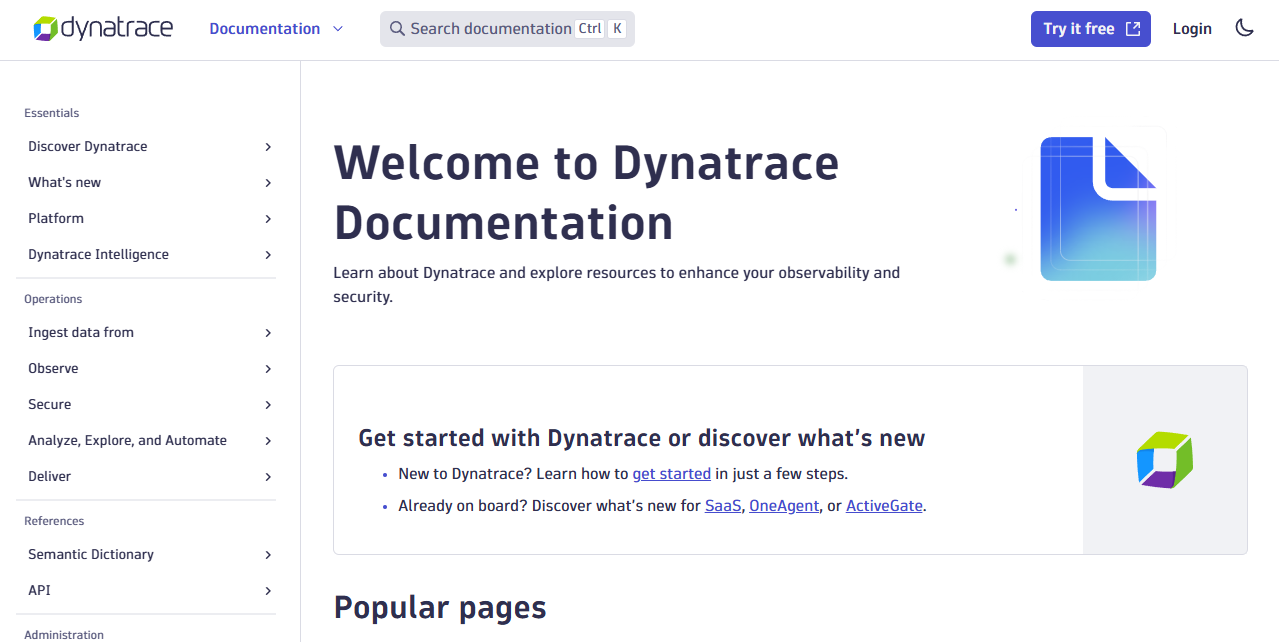Select API in the sidebar
The height and width of the screenshot is (642, 1279).
39,591
